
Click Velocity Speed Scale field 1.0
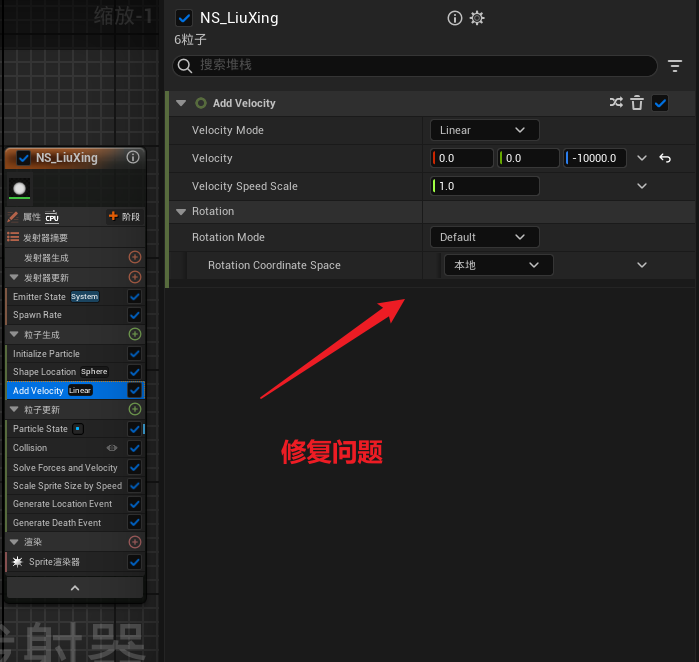(485, 186)
